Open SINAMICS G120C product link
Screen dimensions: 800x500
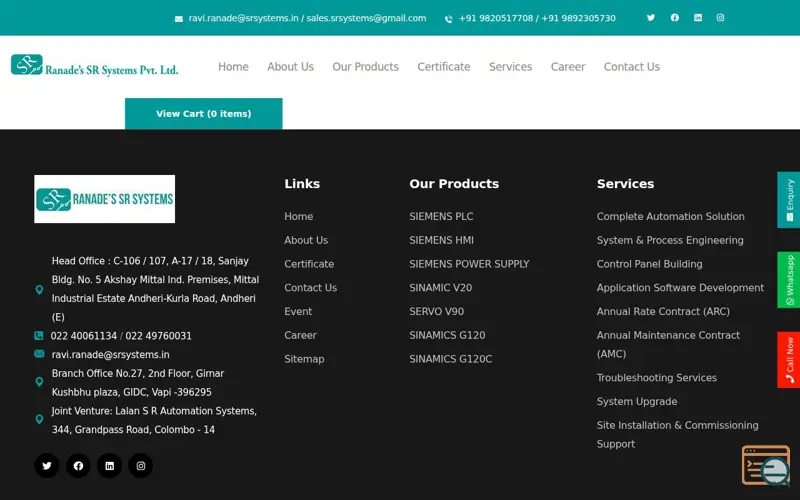pos(451,359)
